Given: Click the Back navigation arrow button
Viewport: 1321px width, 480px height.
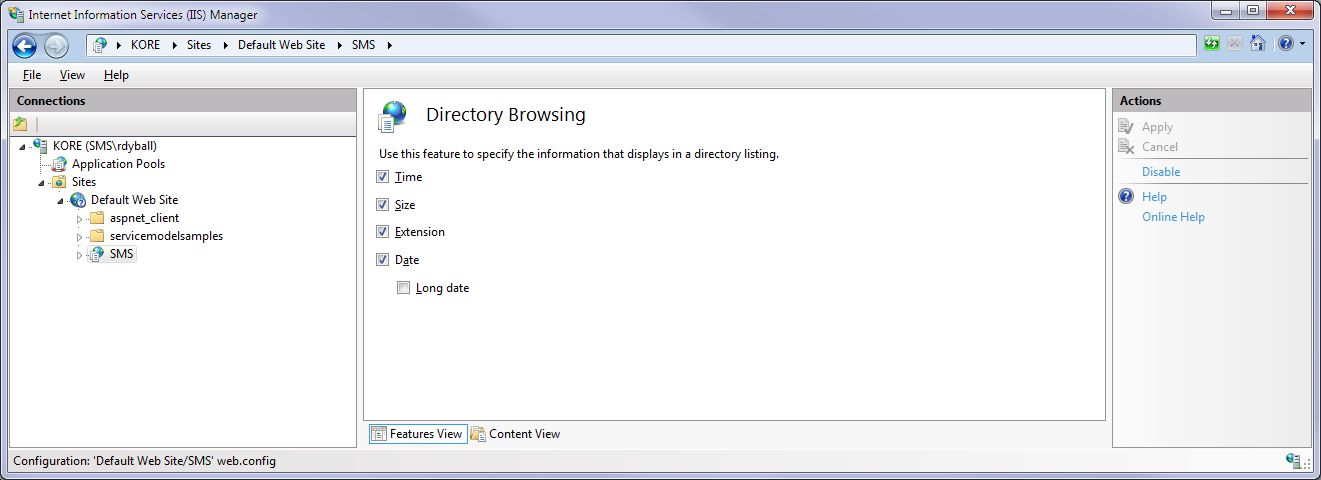Looking at the screenshot, I should coord(25,45).
